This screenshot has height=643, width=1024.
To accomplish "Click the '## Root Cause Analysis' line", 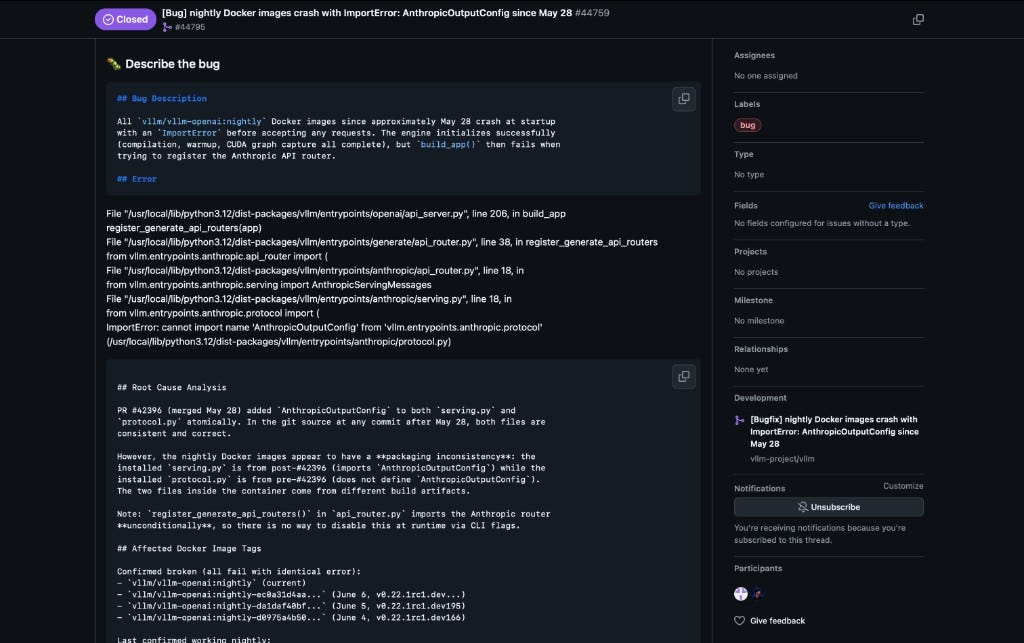I will 172,388.
